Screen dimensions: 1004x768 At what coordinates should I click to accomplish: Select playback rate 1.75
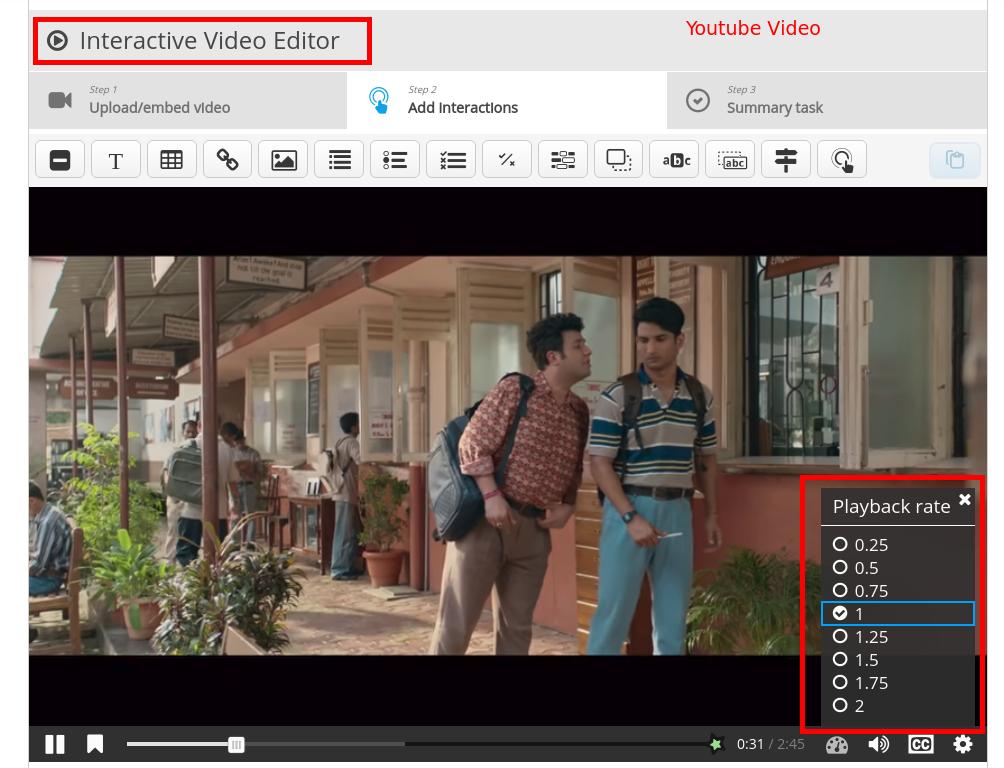[898, 683]
